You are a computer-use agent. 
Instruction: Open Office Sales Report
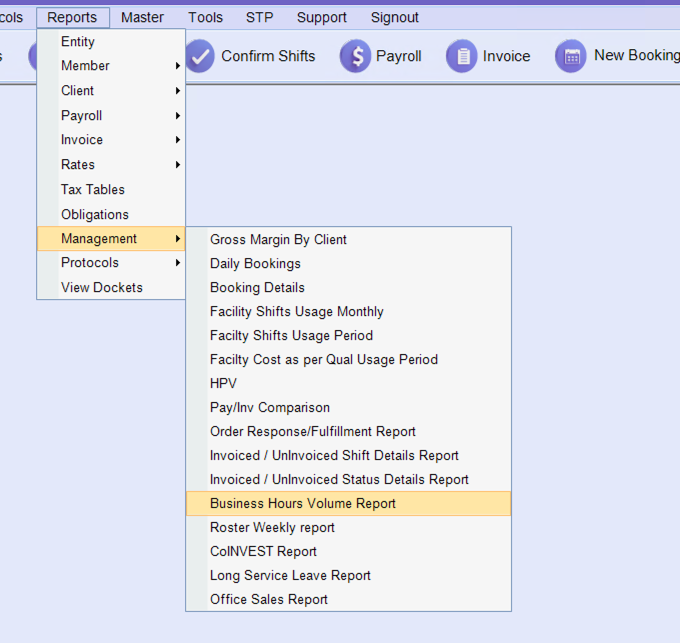click(268, 600)
